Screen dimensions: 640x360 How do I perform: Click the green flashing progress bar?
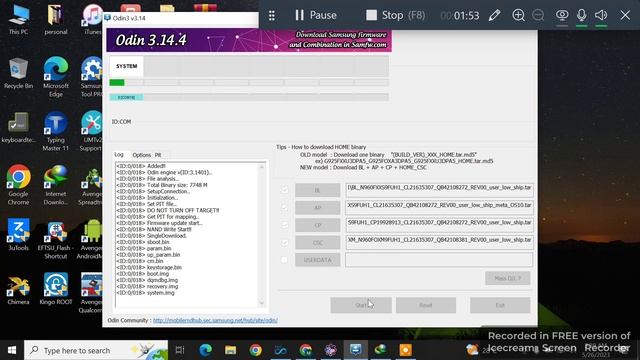click(x=117, y=82)
